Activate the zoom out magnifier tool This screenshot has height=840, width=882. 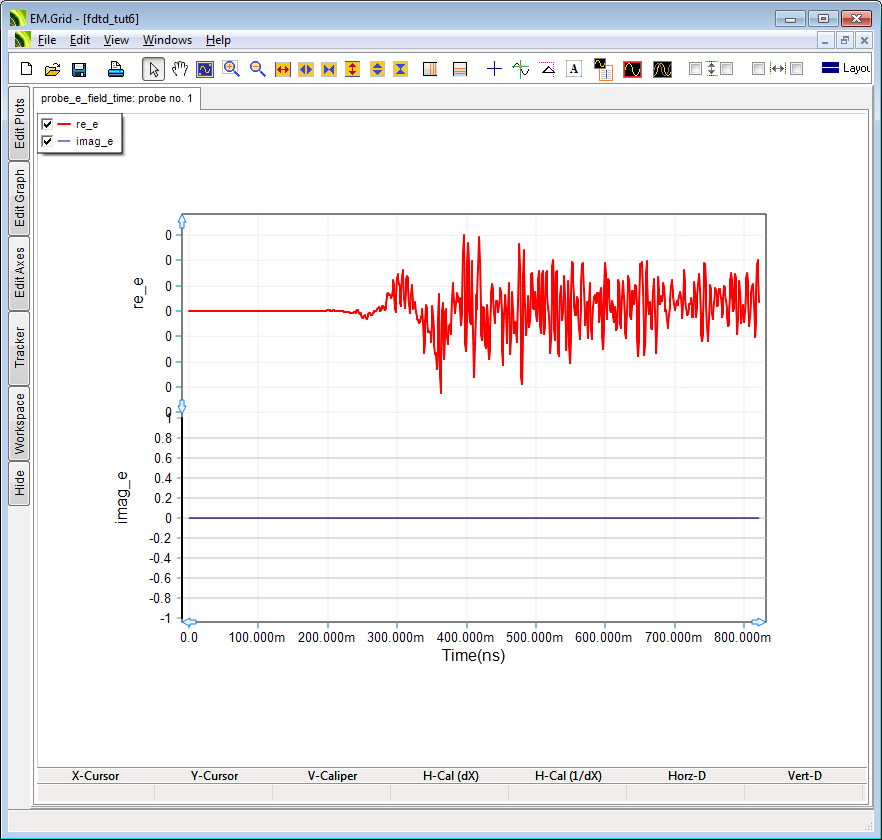[257, 69]
